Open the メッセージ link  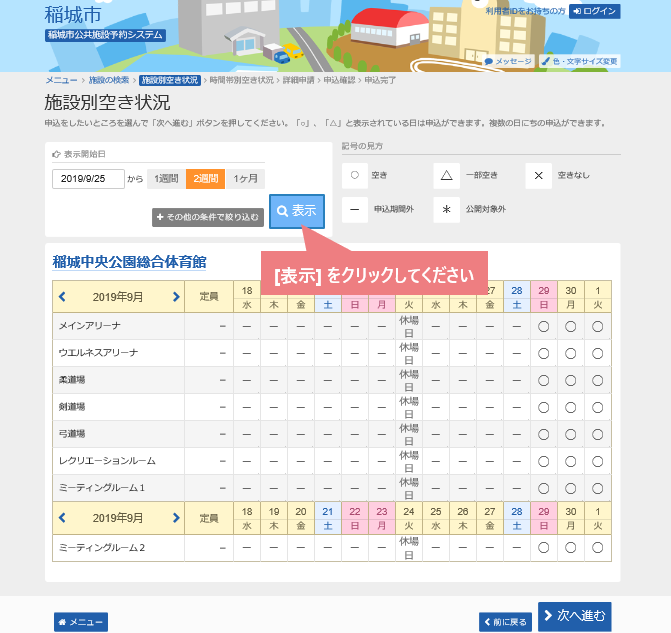point(508,61)
